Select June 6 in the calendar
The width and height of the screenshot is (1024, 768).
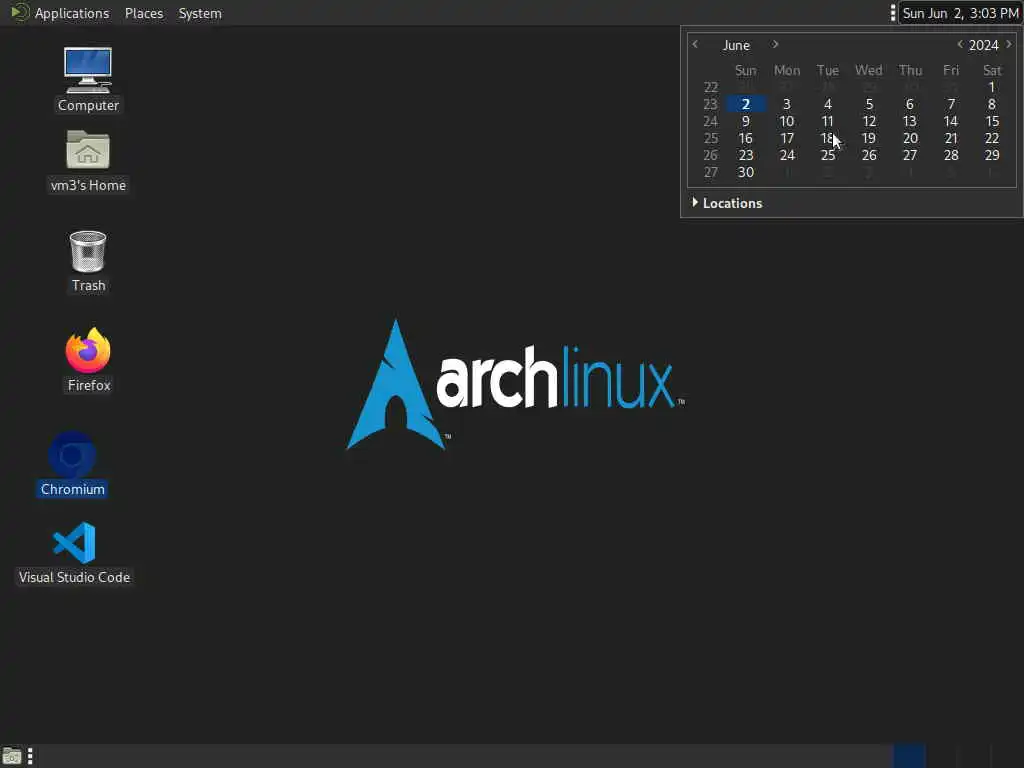coord(910,104)
